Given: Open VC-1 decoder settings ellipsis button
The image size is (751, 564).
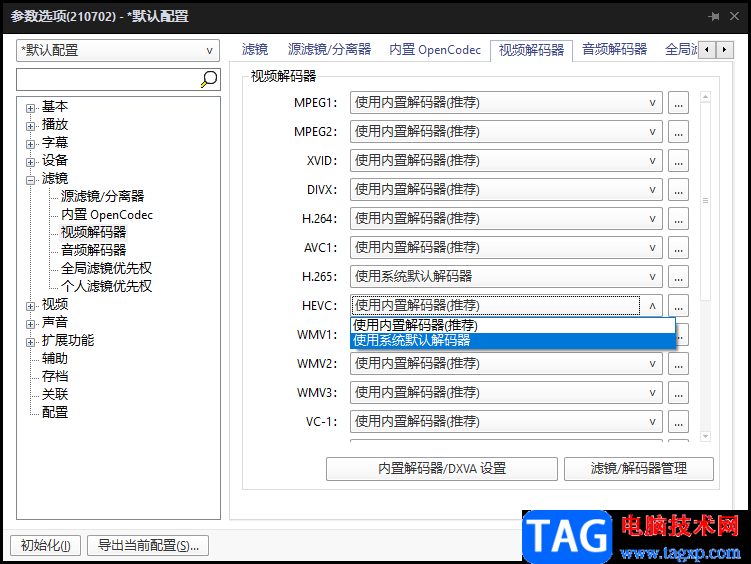Looking at the screenshot, I should tap(678, 421).
